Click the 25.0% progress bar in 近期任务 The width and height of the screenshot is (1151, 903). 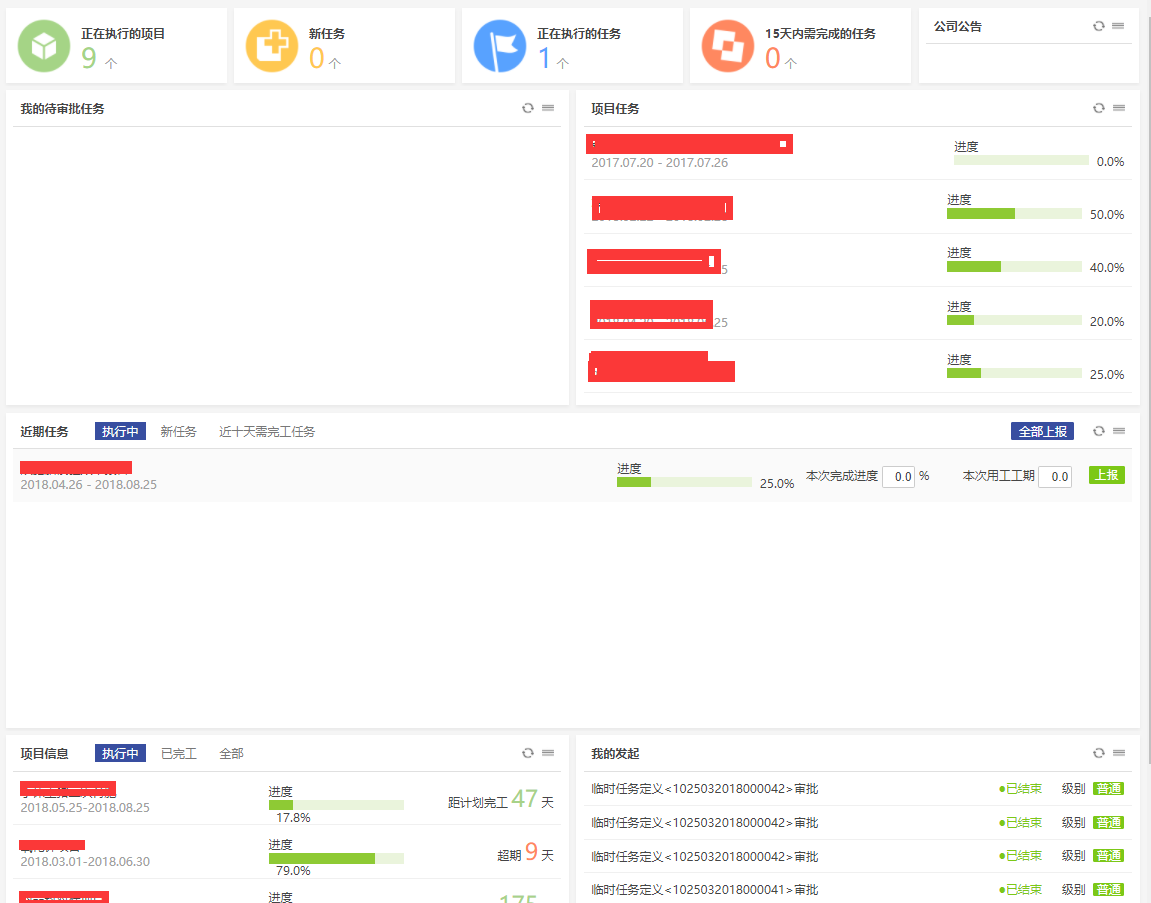pyautogui.click(x=684, y=482)
